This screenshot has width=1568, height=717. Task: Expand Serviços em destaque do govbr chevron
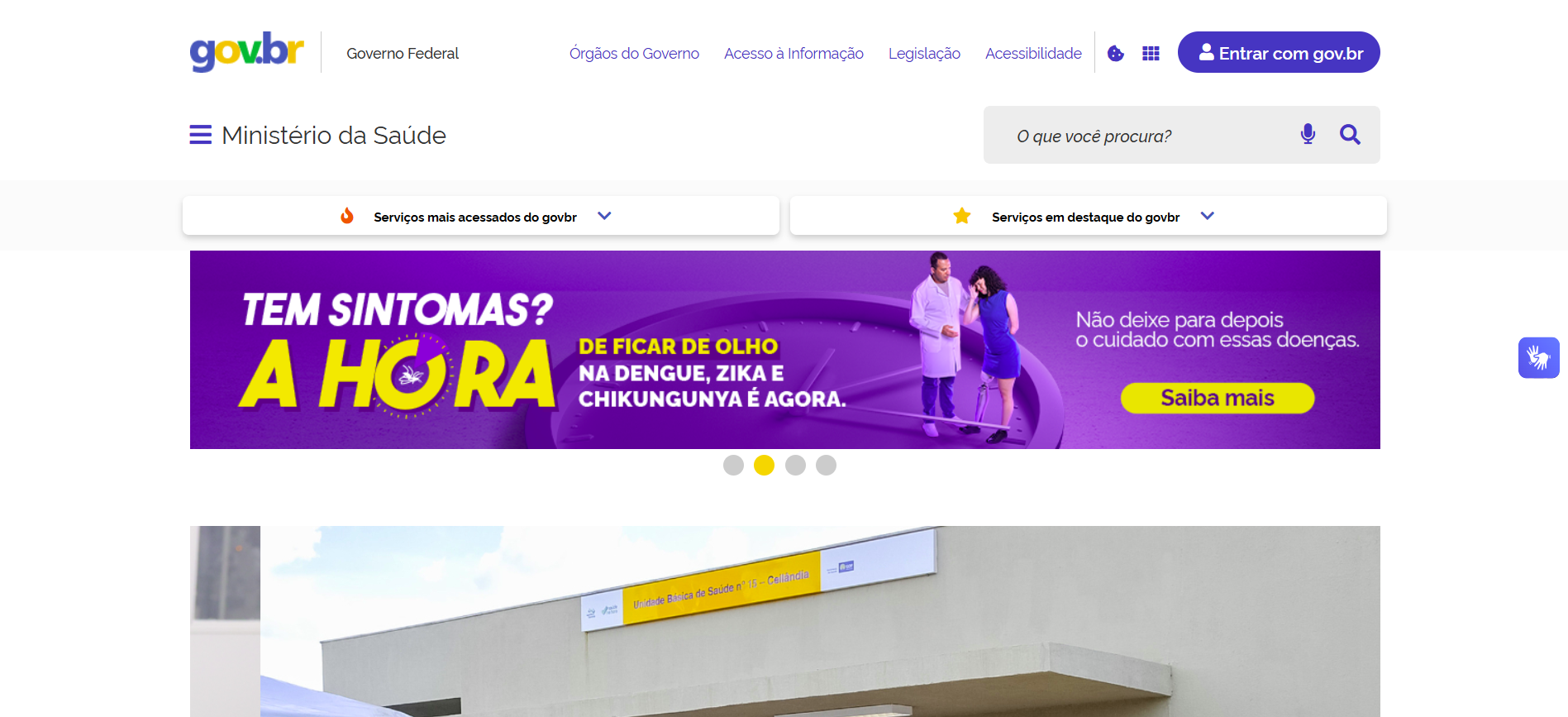click(x=1207, y=216)
